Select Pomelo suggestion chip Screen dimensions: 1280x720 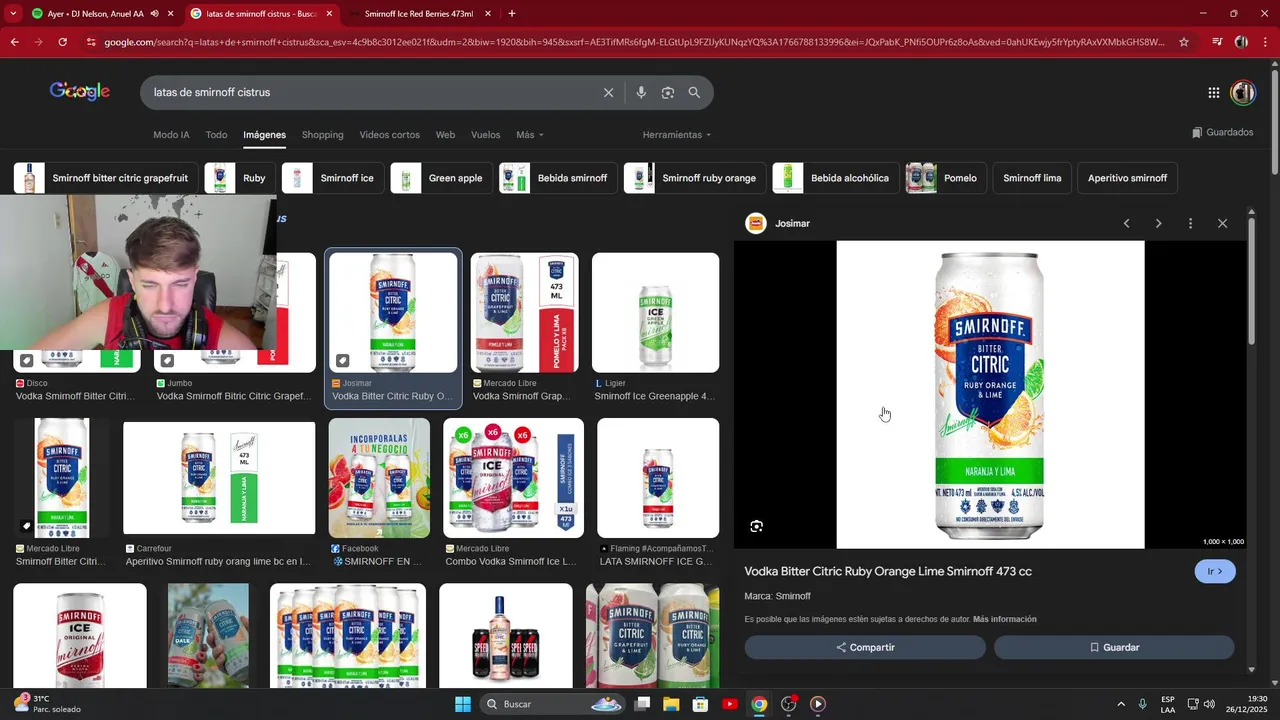pyautogui.click(x=946, y=178)
